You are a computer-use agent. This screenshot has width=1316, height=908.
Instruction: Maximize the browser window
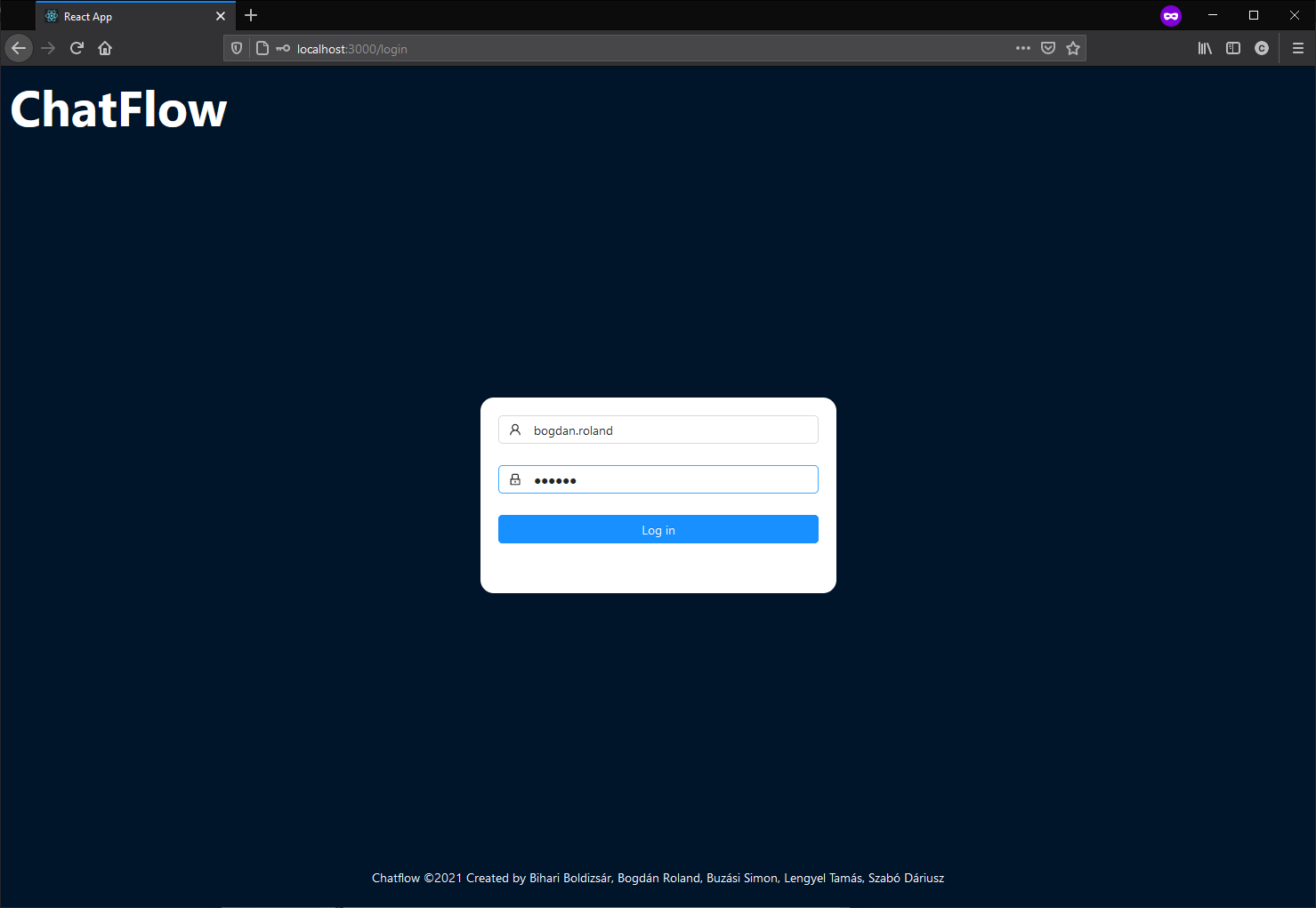tap(1254, 15)
